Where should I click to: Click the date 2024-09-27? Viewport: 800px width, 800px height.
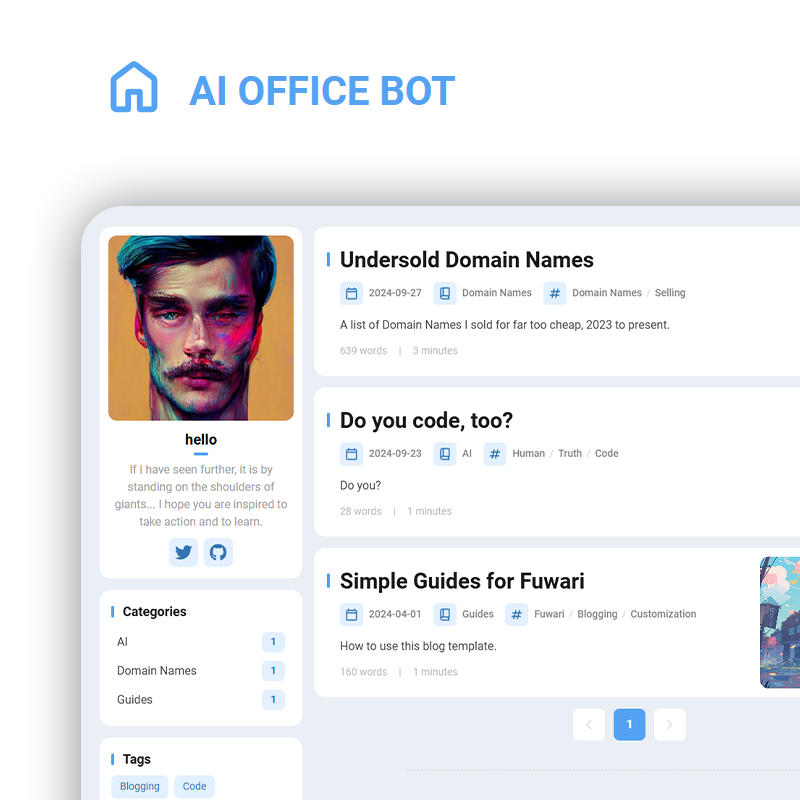pos(395,293)
